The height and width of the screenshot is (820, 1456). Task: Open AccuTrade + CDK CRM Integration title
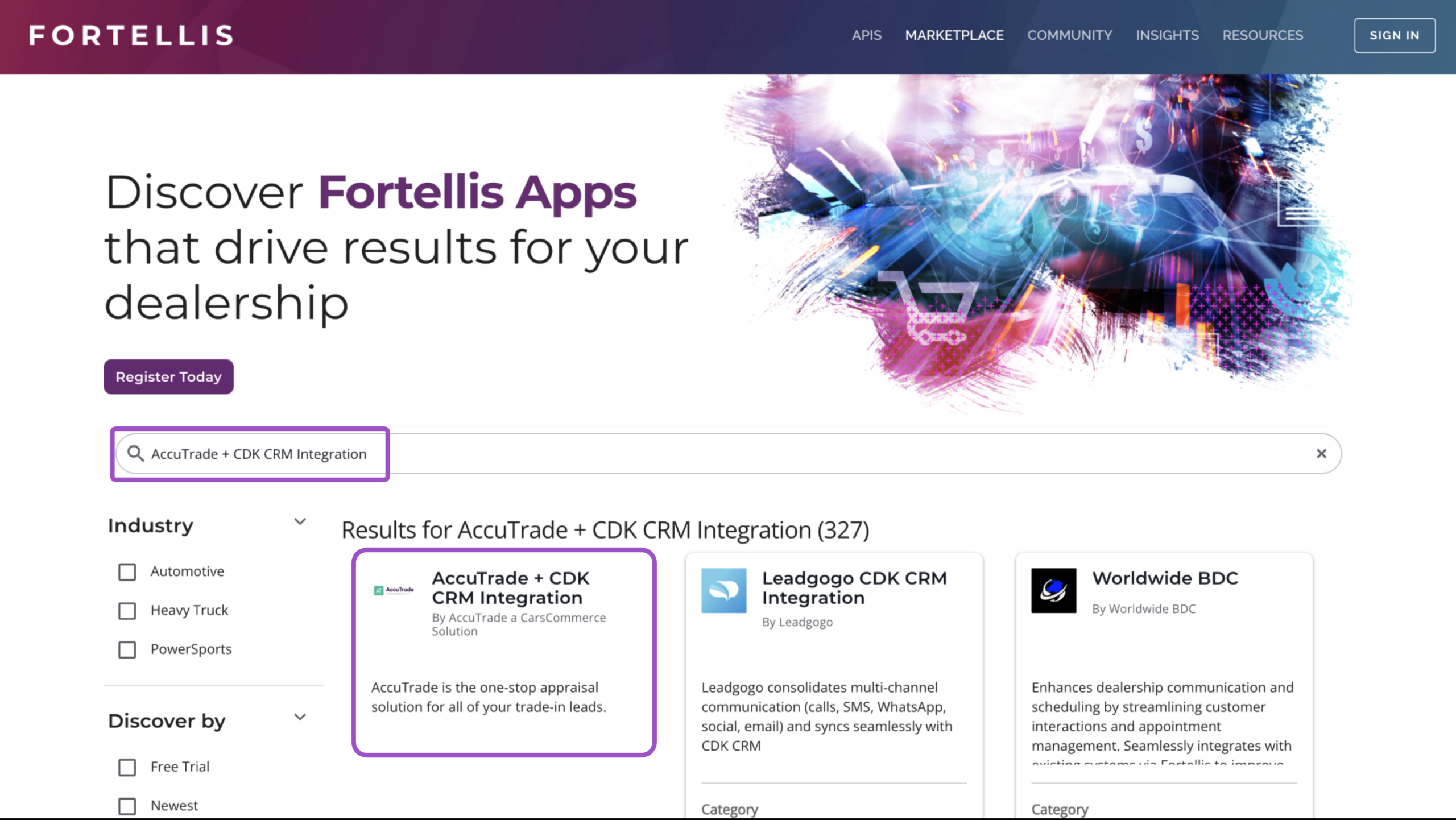point(510,587)
